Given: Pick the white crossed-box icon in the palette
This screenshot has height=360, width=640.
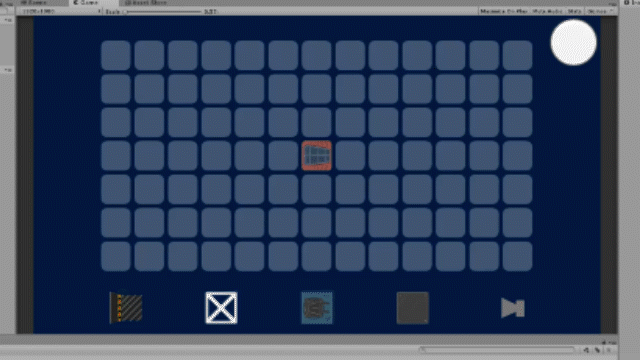Looking at the screenshot, I should point(221,308).
